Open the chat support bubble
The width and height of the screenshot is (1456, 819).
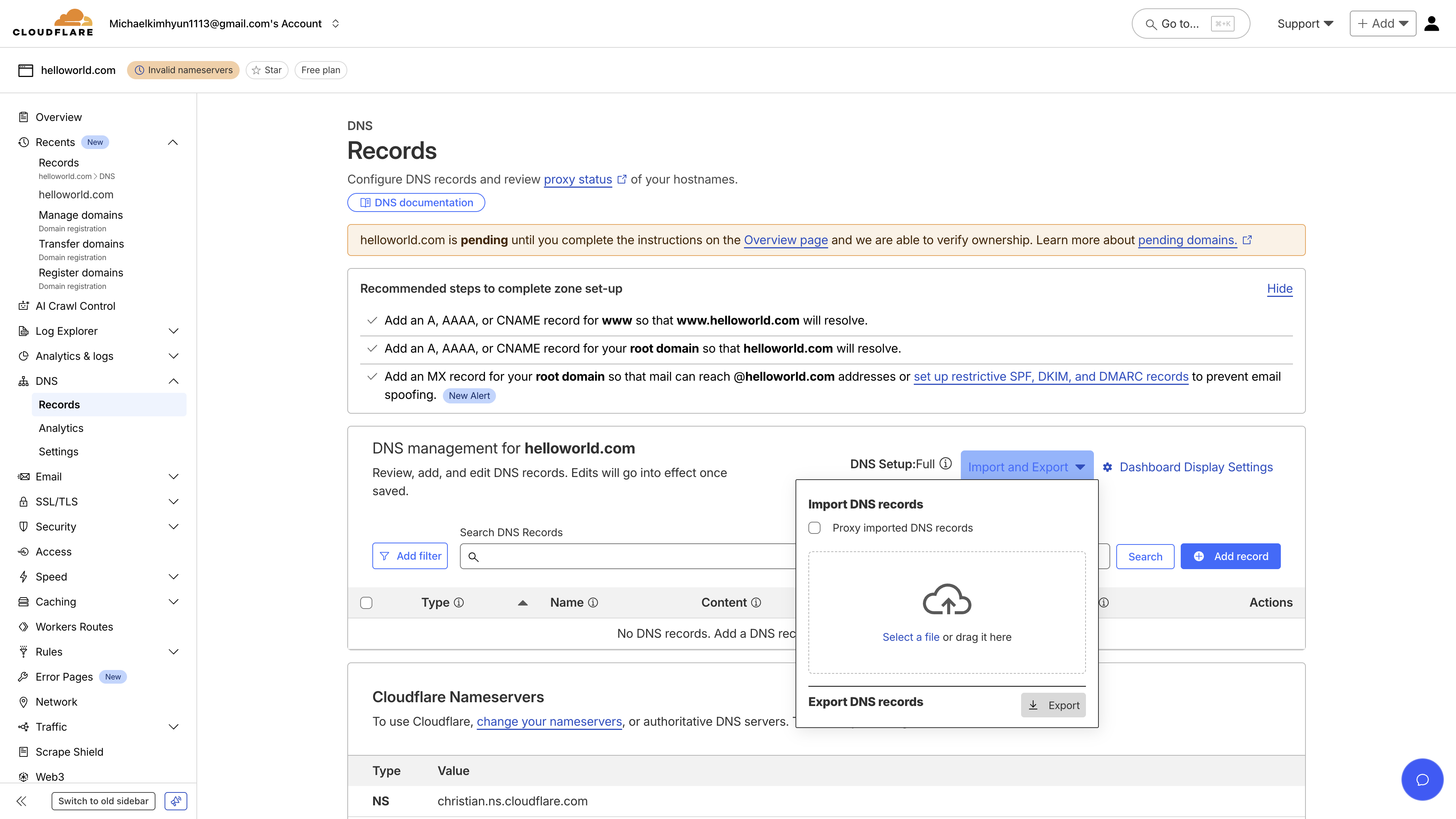pos(1423,780)
